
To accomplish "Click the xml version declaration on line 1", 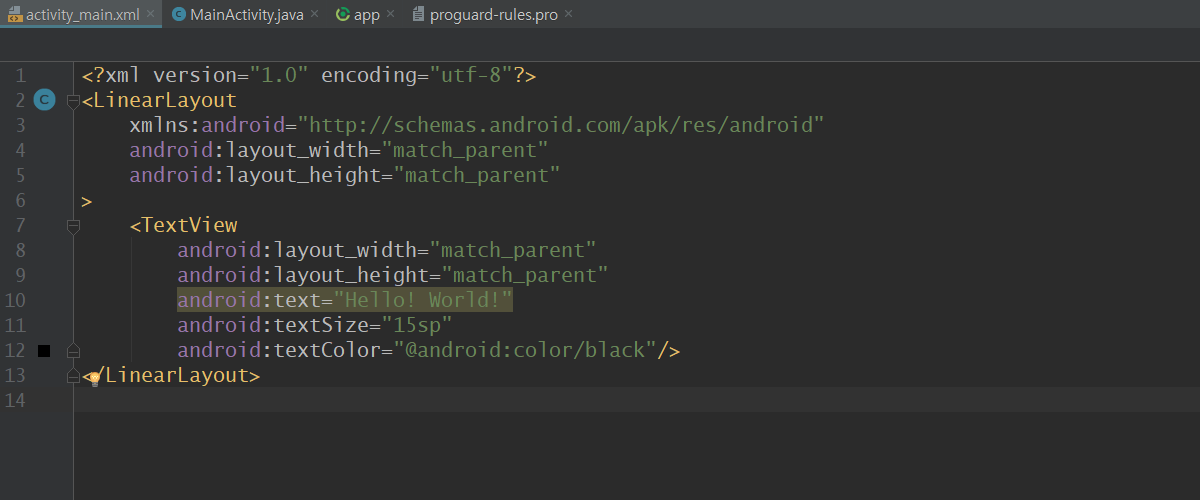I will [x=309, y=75].
